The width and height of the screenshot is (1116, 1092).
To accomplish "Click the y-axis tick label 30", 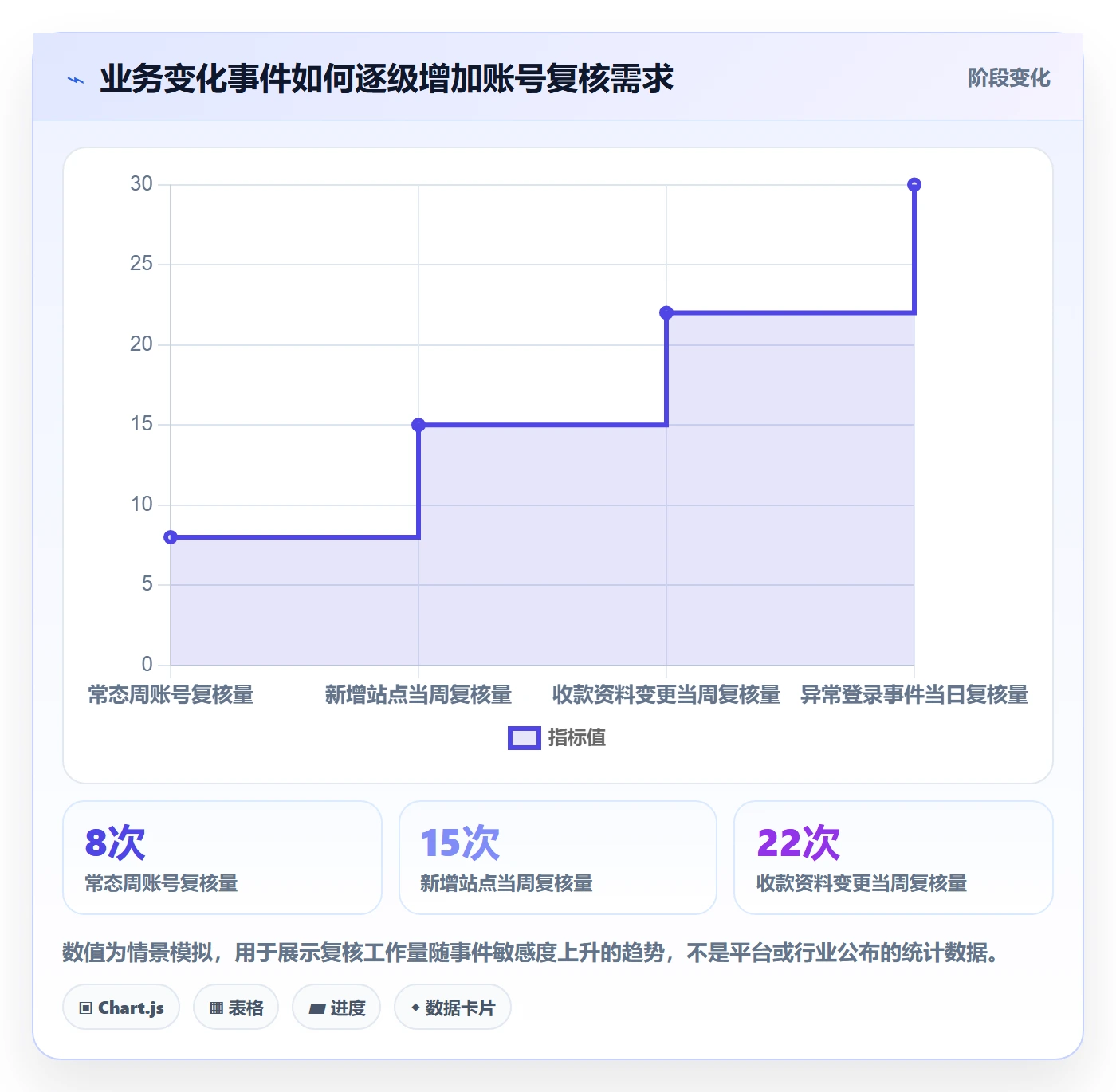I will click(x=141, y=184).
